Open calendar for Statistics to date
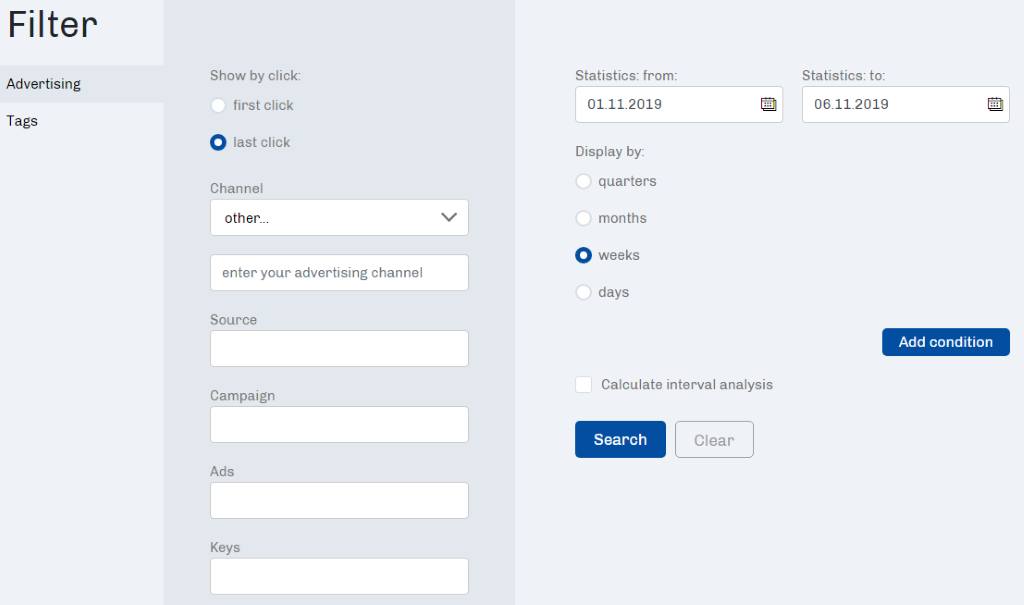Image resolution: width=1024 pixels, height=605 pixels. pos(995,104)
